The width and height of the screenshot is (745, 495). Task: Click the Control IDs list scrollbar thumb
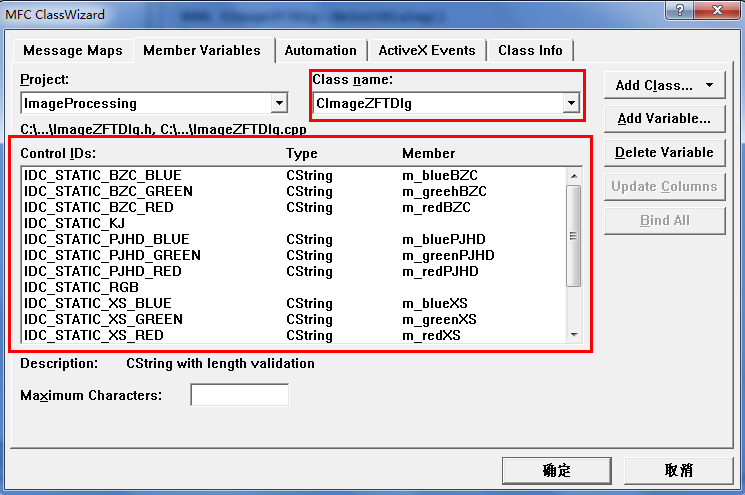574,236
